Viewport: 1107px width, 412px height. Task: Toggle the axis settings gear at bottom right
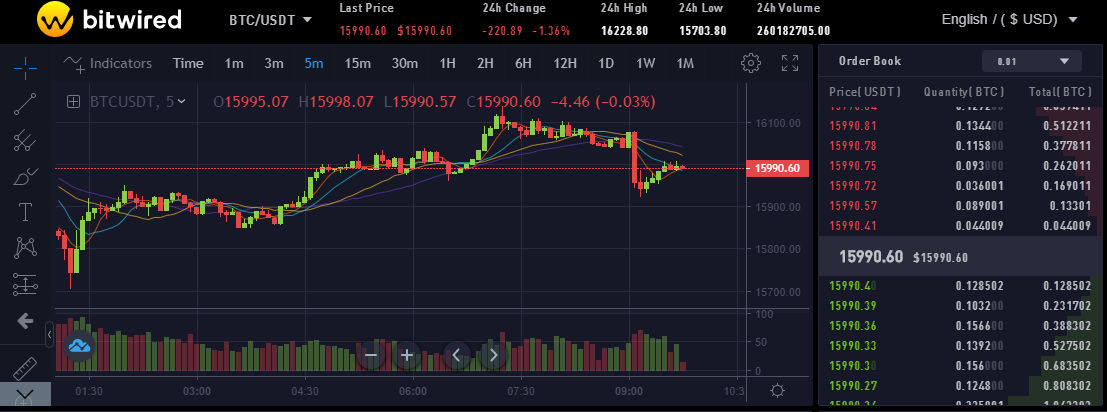pyautogui.click(x=778, y=391)
